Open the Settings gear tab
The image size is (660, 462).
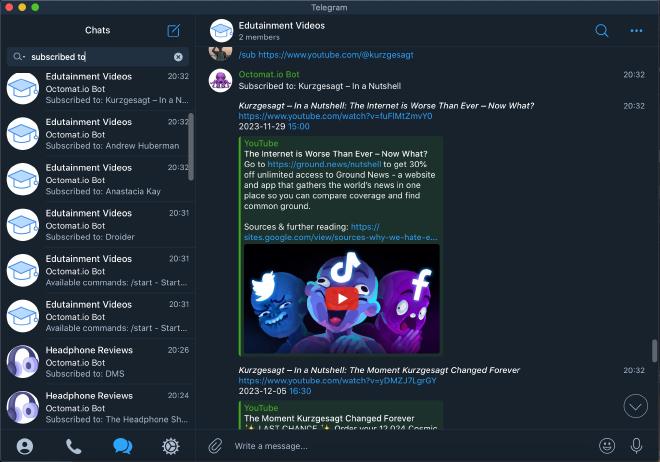coord(171,446)
